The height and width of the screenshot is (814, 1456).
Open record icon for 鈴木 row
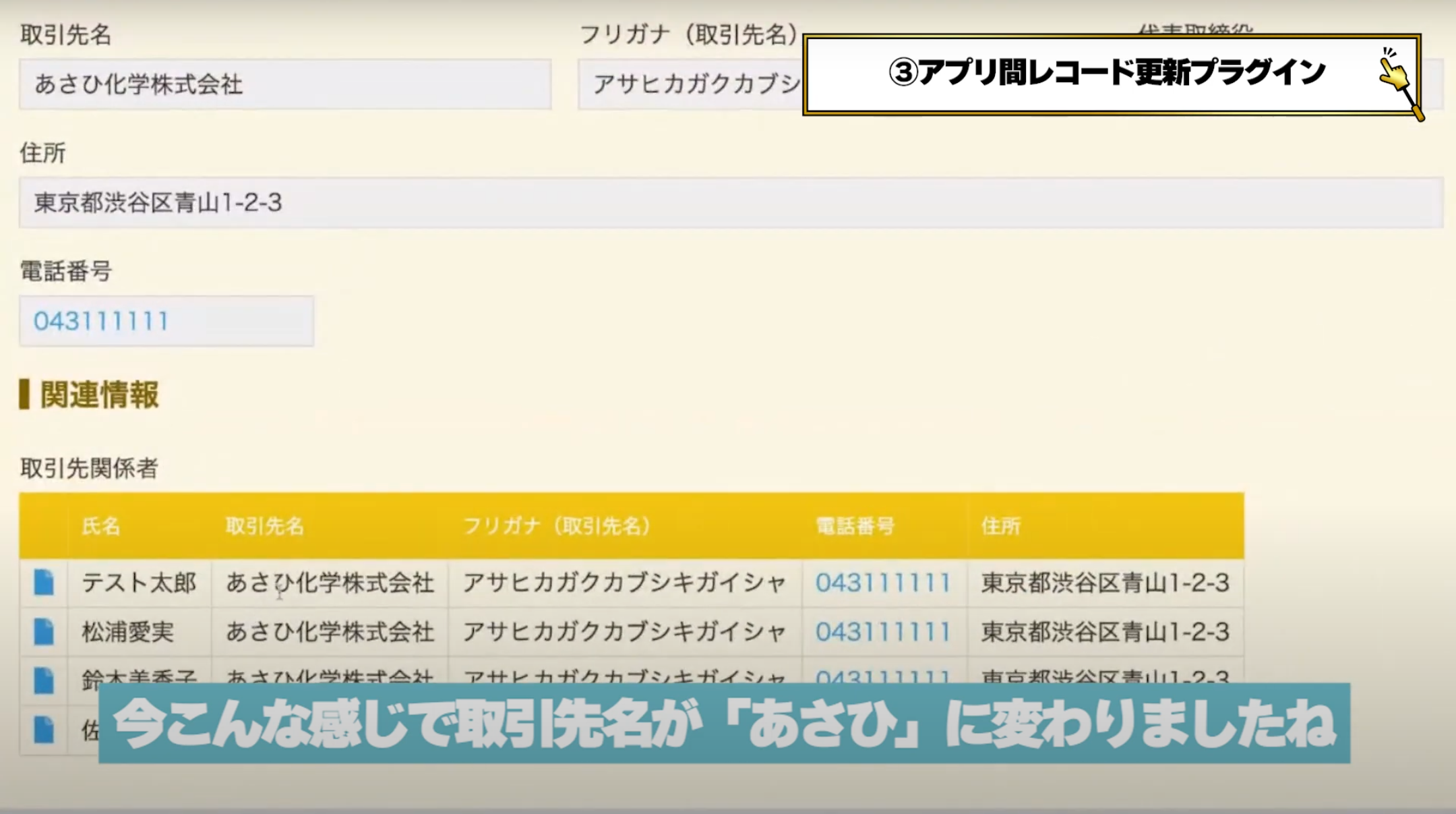[44, 680]
